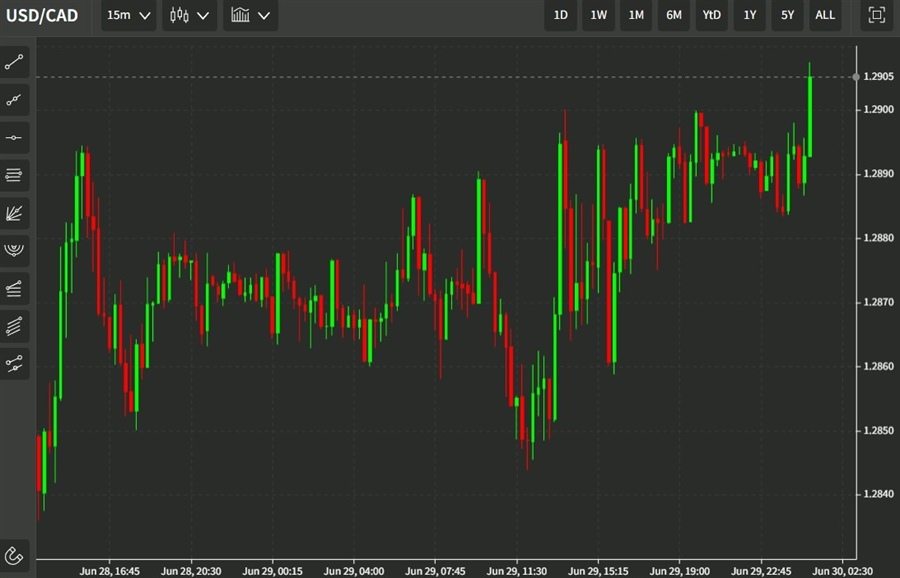Image resolution: width=900 pixels, height=578 pixels.
Task: Select the fan lines drawing tool
Action: 15,213
